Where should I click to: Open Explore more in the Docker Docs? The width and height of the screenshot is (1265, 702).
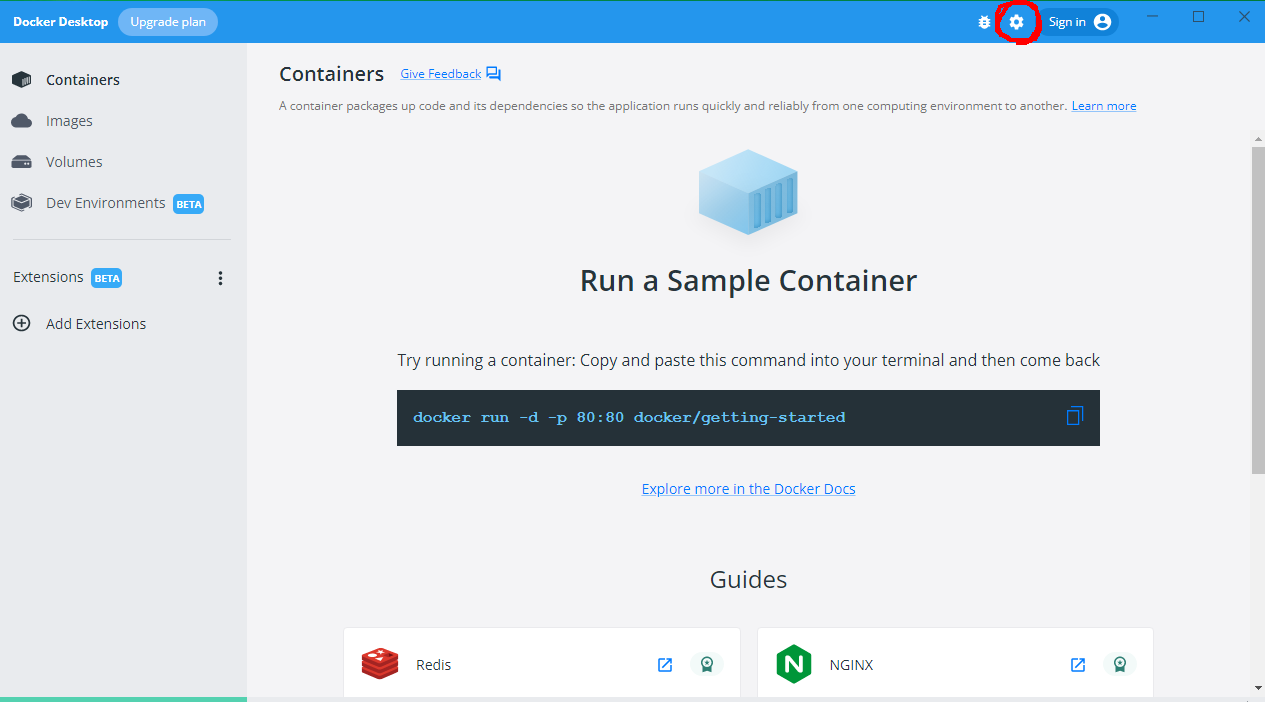point(749,489)
